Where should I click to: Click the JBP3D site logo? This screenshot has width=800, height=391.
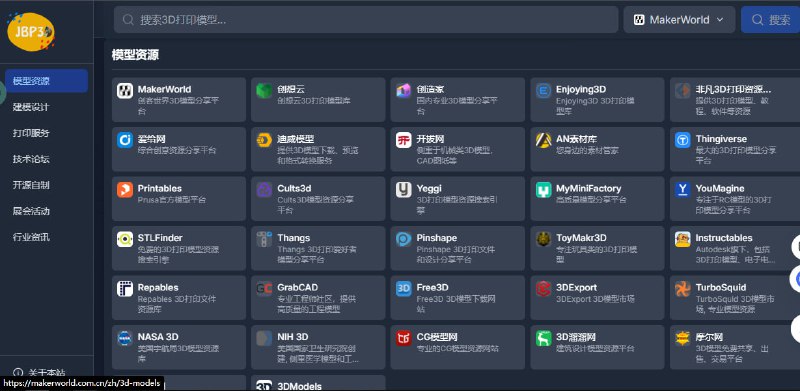tap(31, 32)
